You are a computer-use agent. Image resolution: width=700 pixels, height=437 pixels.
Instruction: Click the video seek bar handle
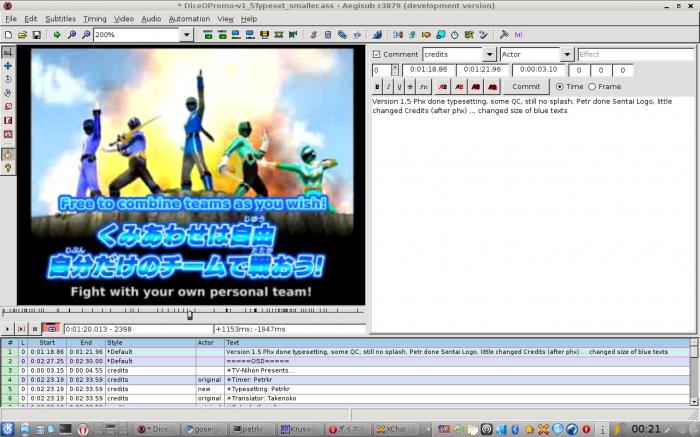tap(190, 315)
